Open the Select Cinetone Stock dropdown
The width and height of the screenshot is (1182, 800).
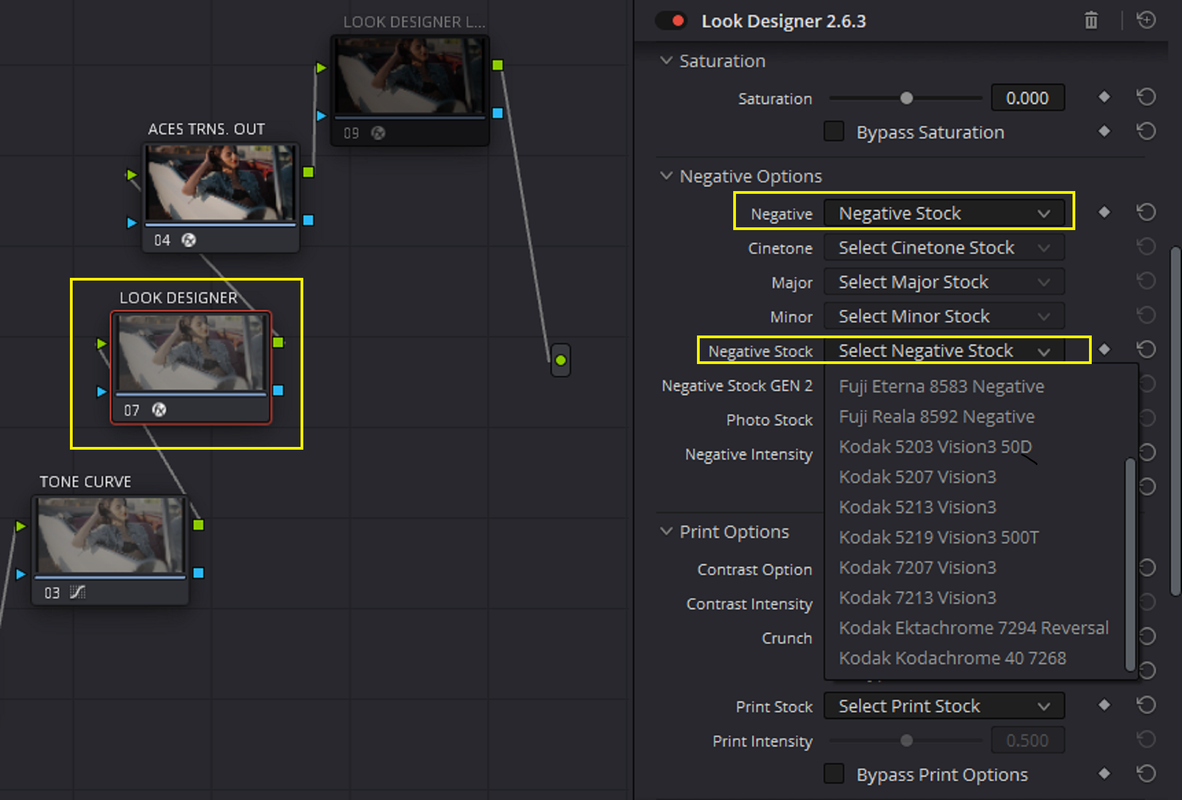(944, 247)
